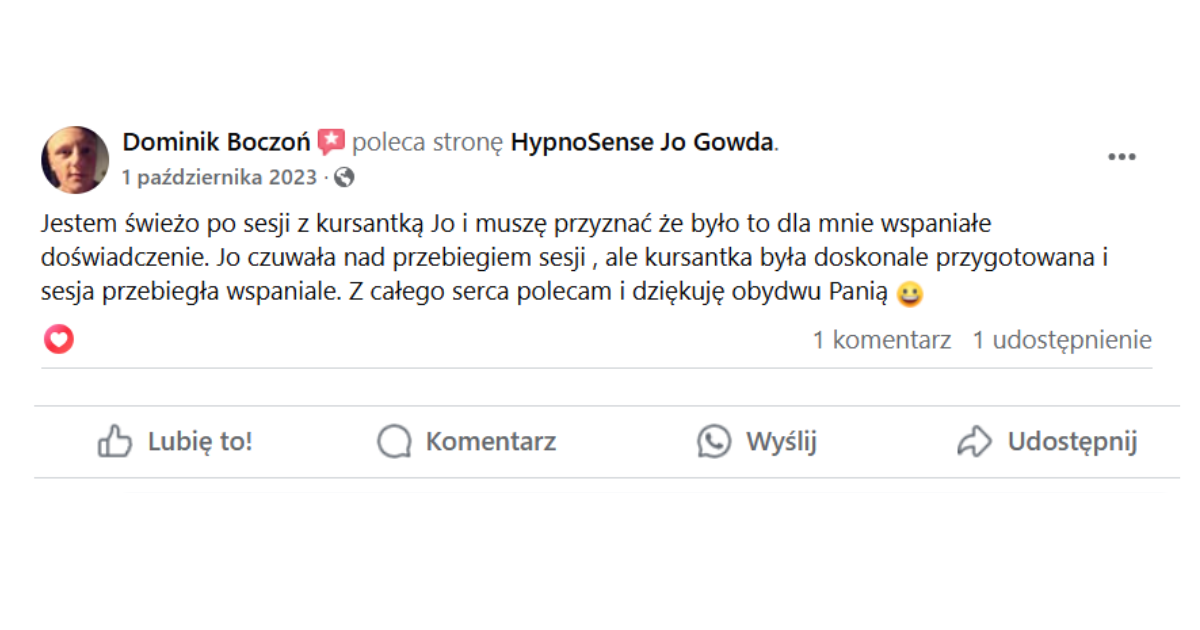Open the post date 1 października 2023

pos(219,178)
